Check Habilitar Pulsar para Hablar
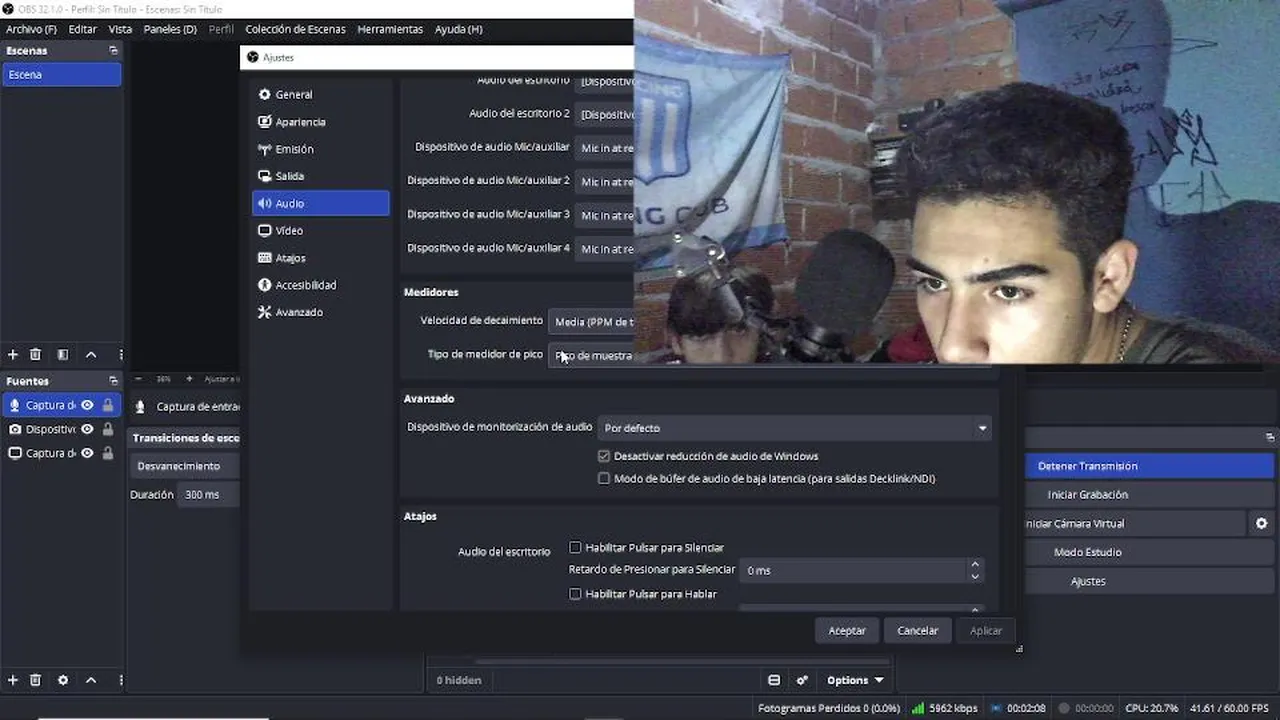 coord(575,594)
